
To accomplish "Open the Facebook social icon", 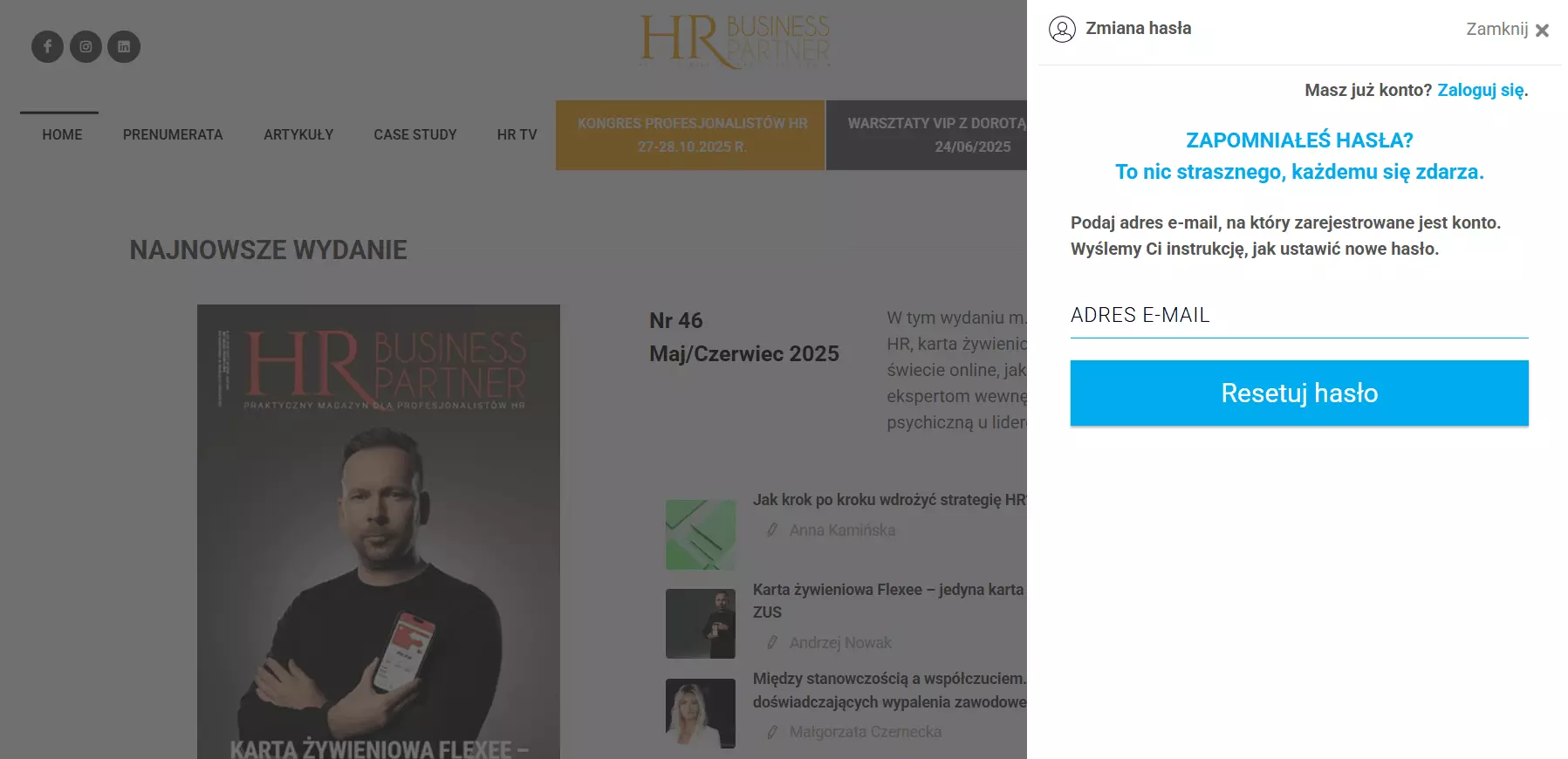I will click(47, 46).
